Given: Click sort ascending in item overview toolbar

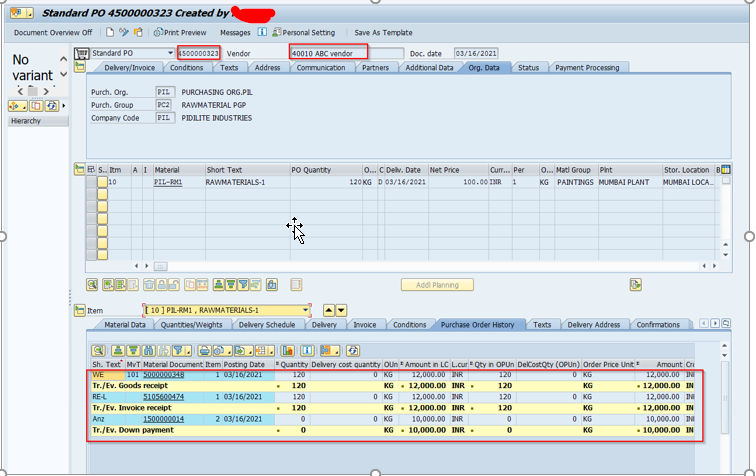Looking at the screenshot, I should pos(219,285).
